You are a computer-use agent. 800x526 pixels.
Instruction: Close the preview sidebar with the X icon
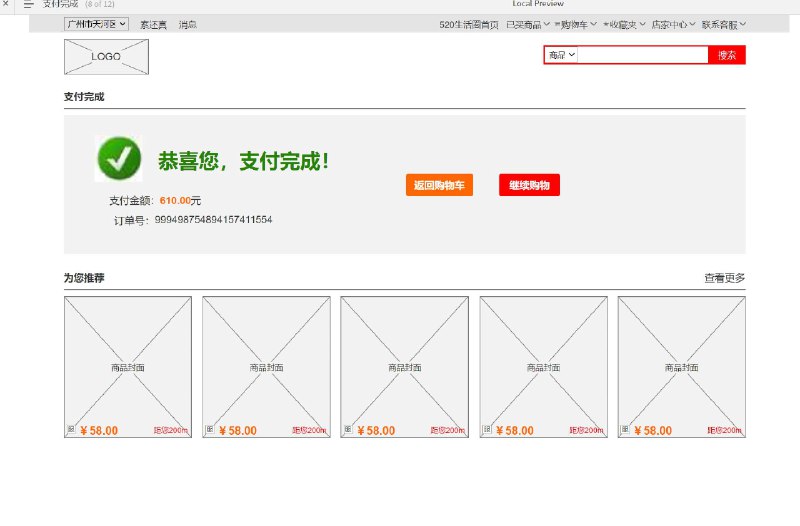[x=6, y=3]
